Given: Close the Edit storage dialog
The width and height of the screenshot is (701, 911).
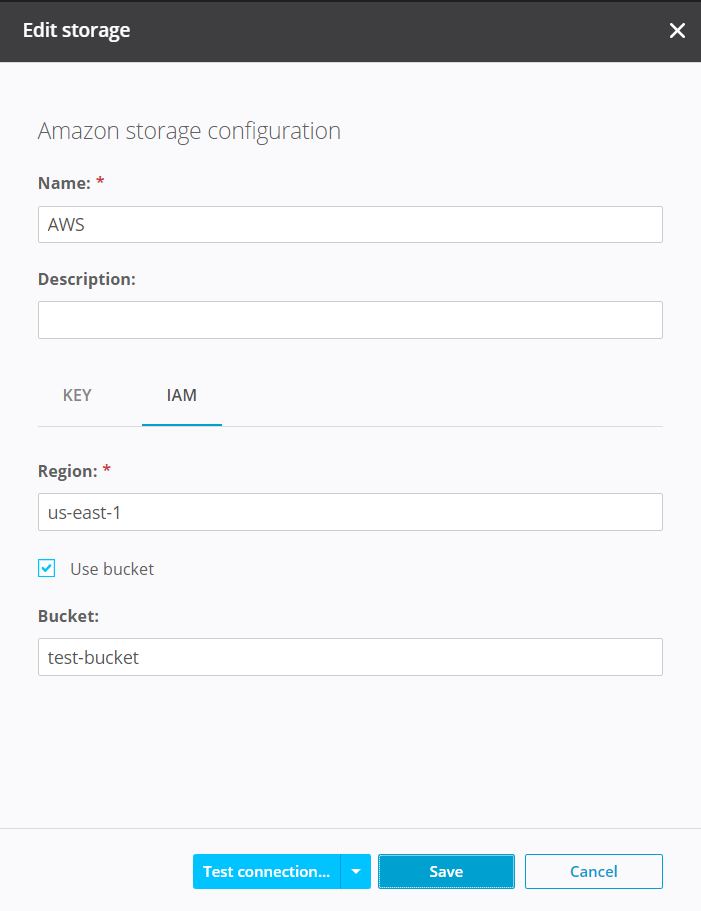Looking at the screenshot, I should coord(677,31).
